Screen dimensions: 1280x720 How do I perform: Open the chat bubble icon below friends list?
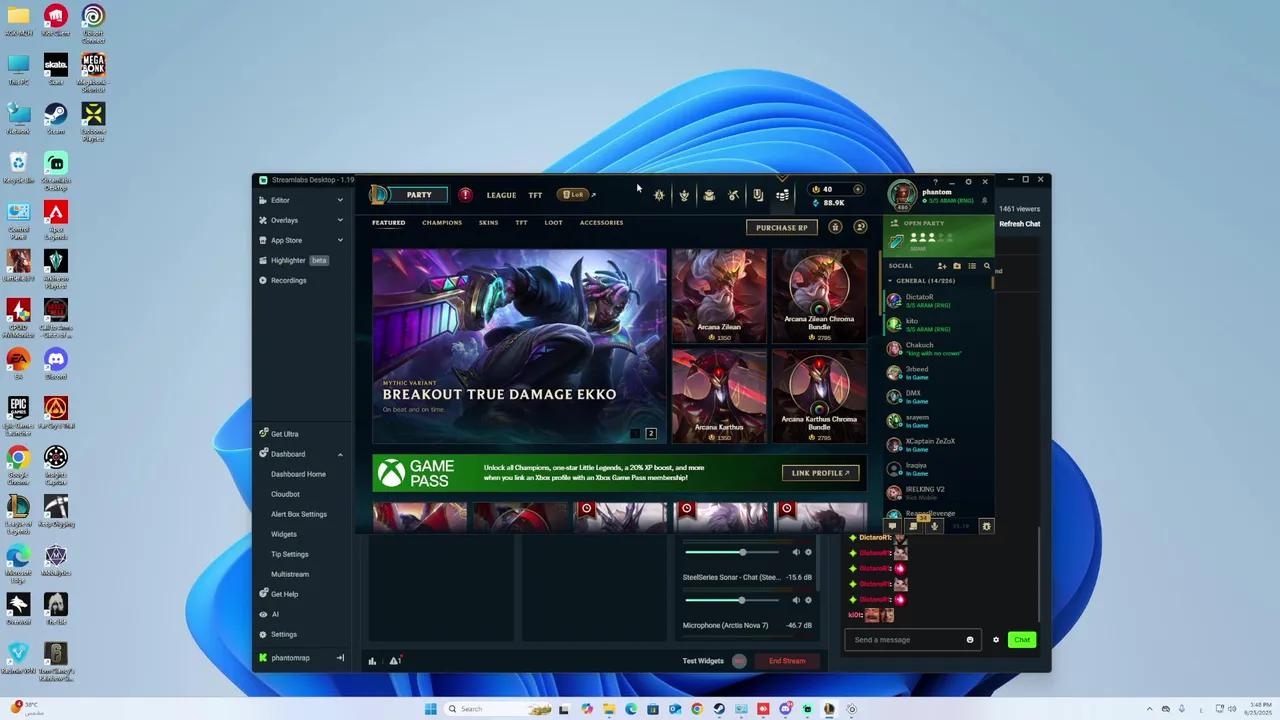tap(892, 526)
